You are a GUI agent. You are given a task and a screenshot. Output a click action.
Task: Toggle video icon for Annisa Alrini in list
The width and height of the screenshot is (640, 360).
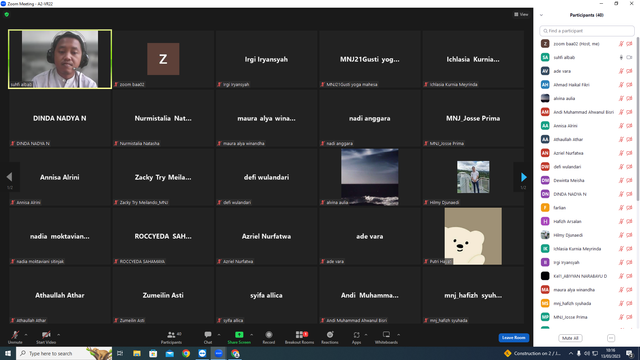tap(629, 126)
